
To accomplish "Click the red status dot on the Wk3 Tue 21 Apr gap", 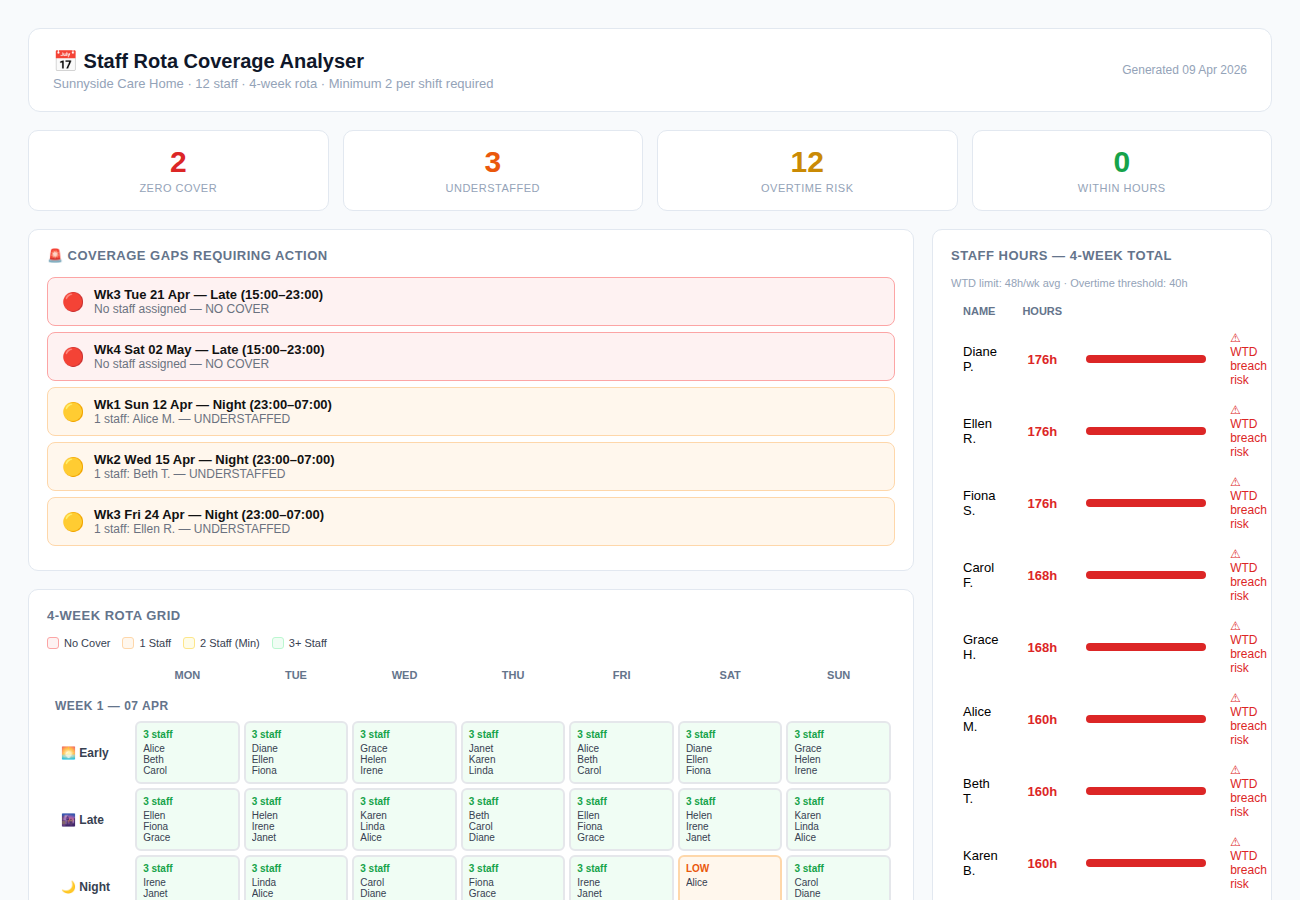I will [x=73, y=301].
